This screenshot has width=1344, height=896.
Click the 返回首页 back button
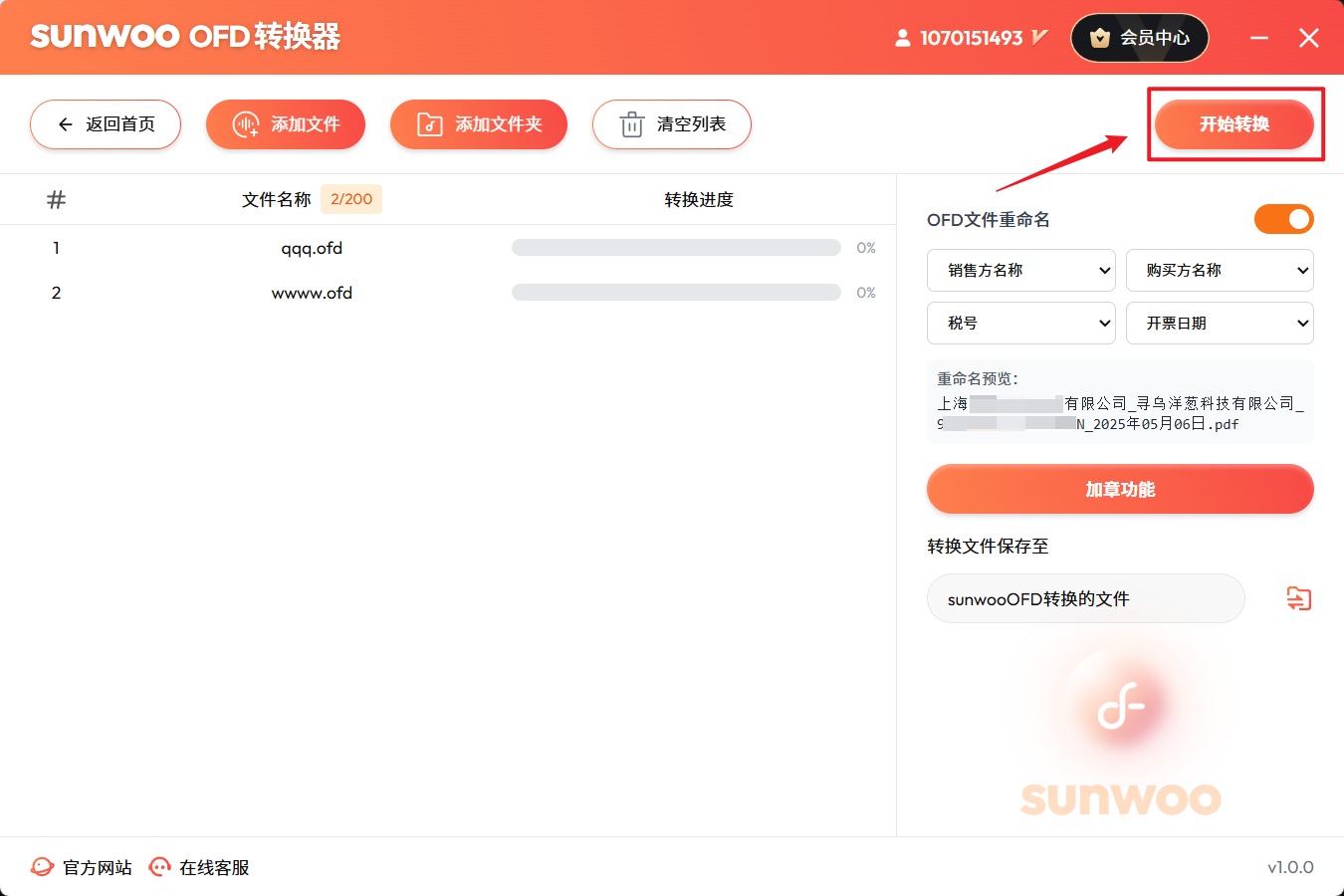coord(106,124)
